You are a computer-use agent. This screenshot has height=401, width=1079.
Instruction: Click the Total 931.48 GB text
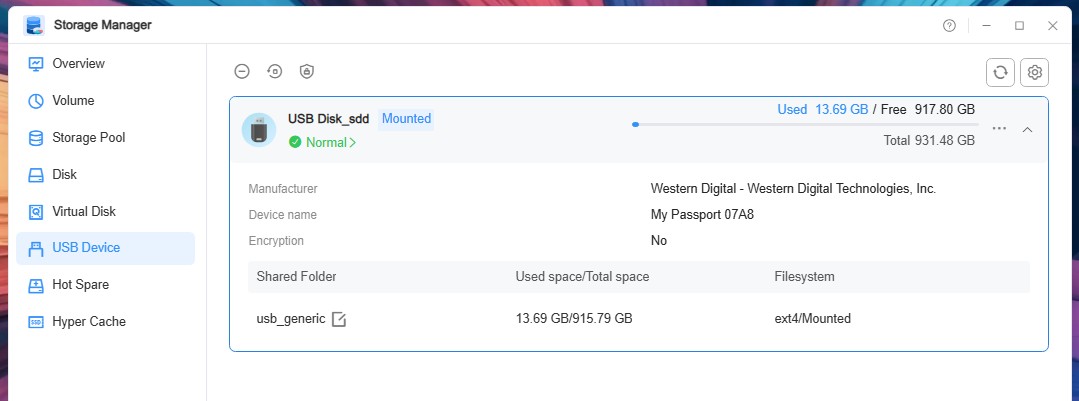tap(929, 140)
